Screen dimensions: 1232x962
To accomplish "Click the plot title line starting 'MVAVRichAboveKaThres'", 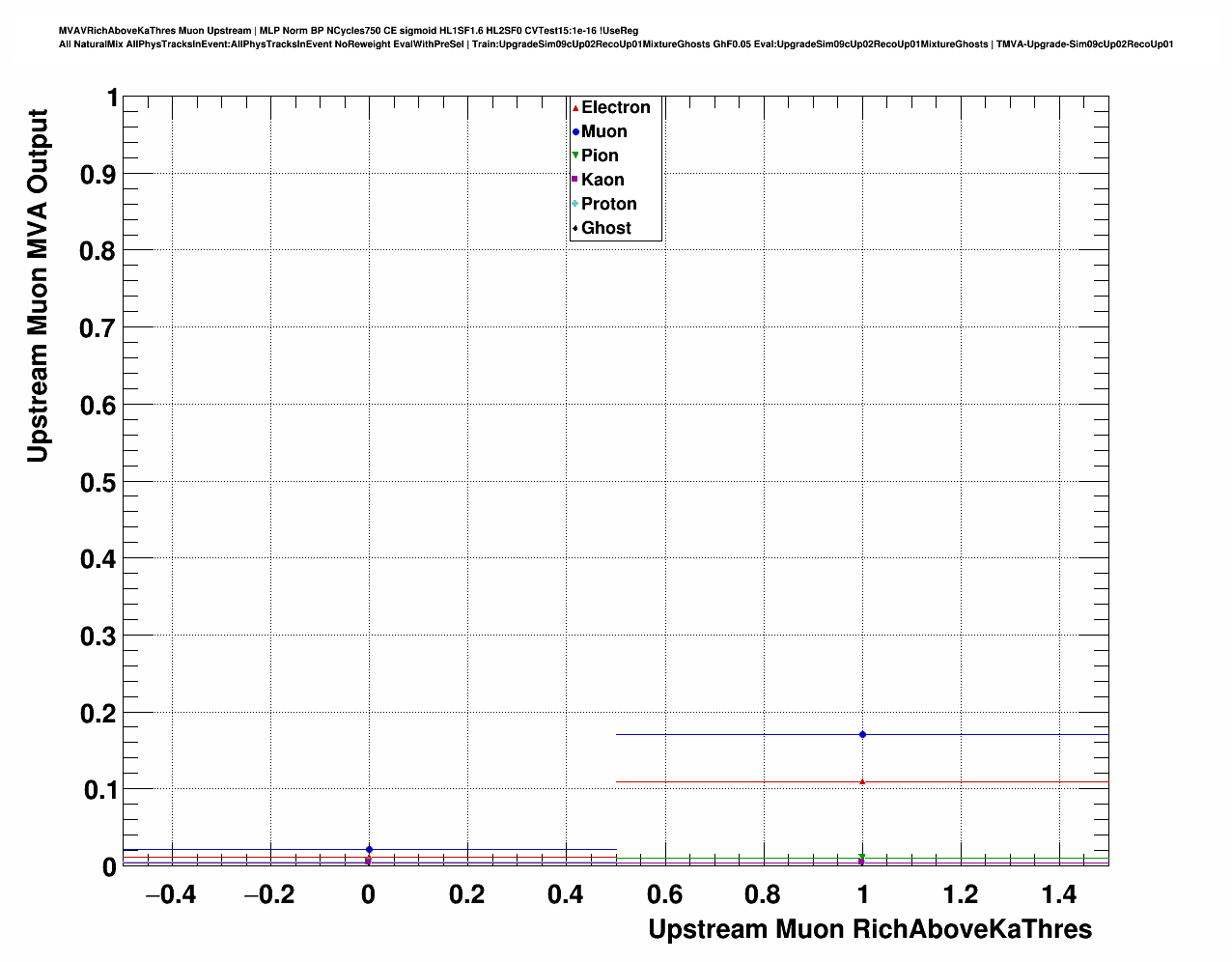I will 348,31.
